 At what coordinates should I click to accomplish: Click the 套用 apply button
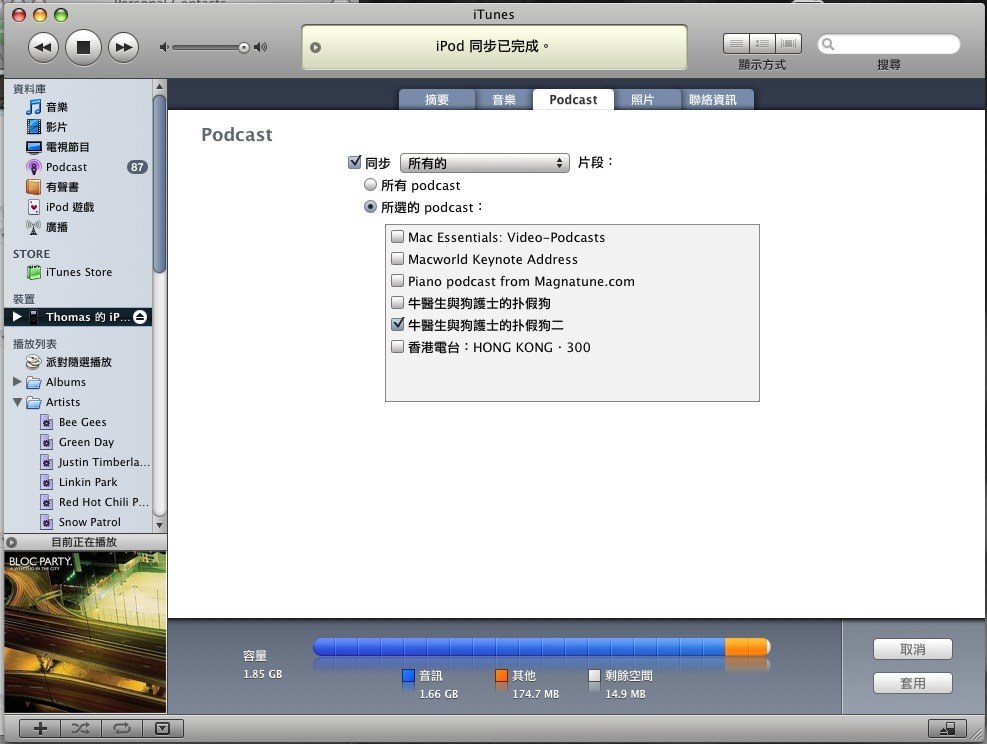tap(913, 683)
